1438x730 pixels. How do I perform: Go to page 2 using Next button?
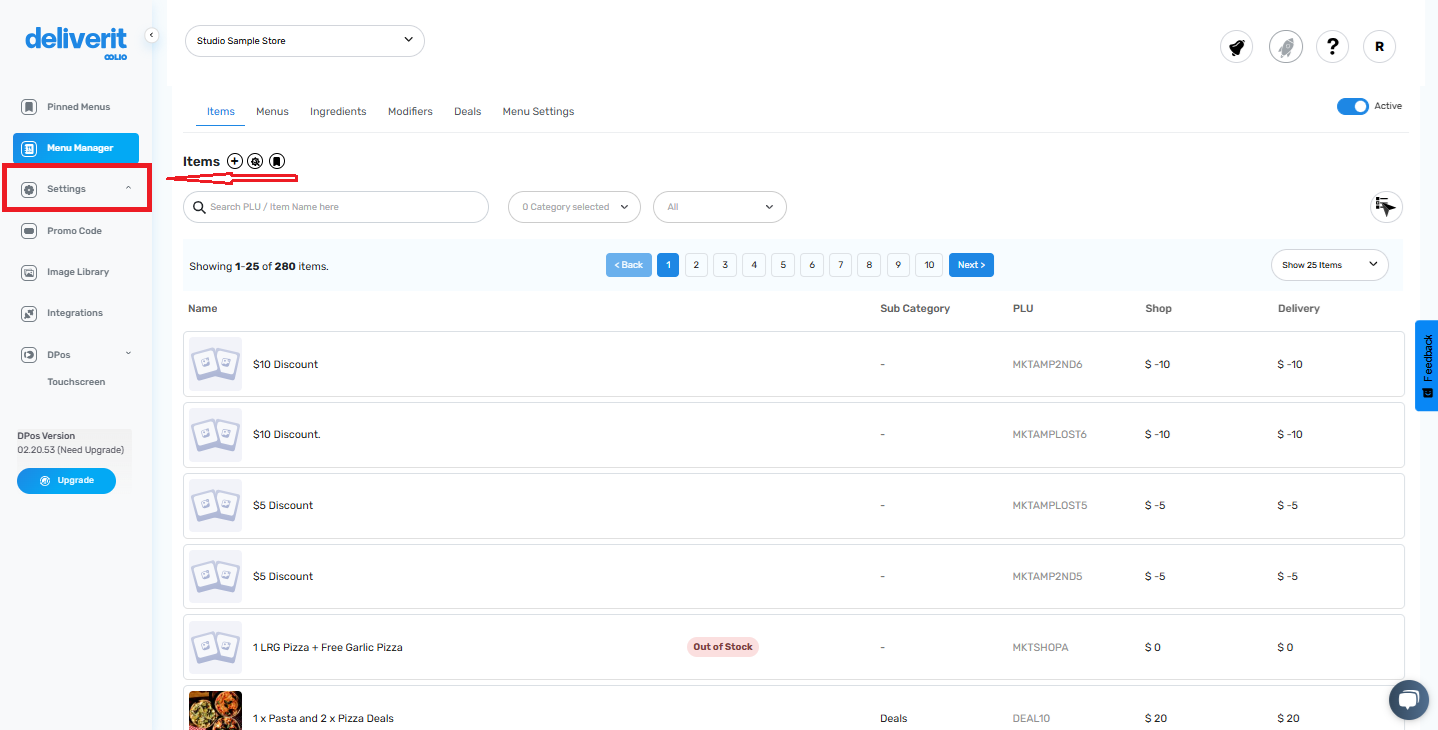tap(970, 264)
